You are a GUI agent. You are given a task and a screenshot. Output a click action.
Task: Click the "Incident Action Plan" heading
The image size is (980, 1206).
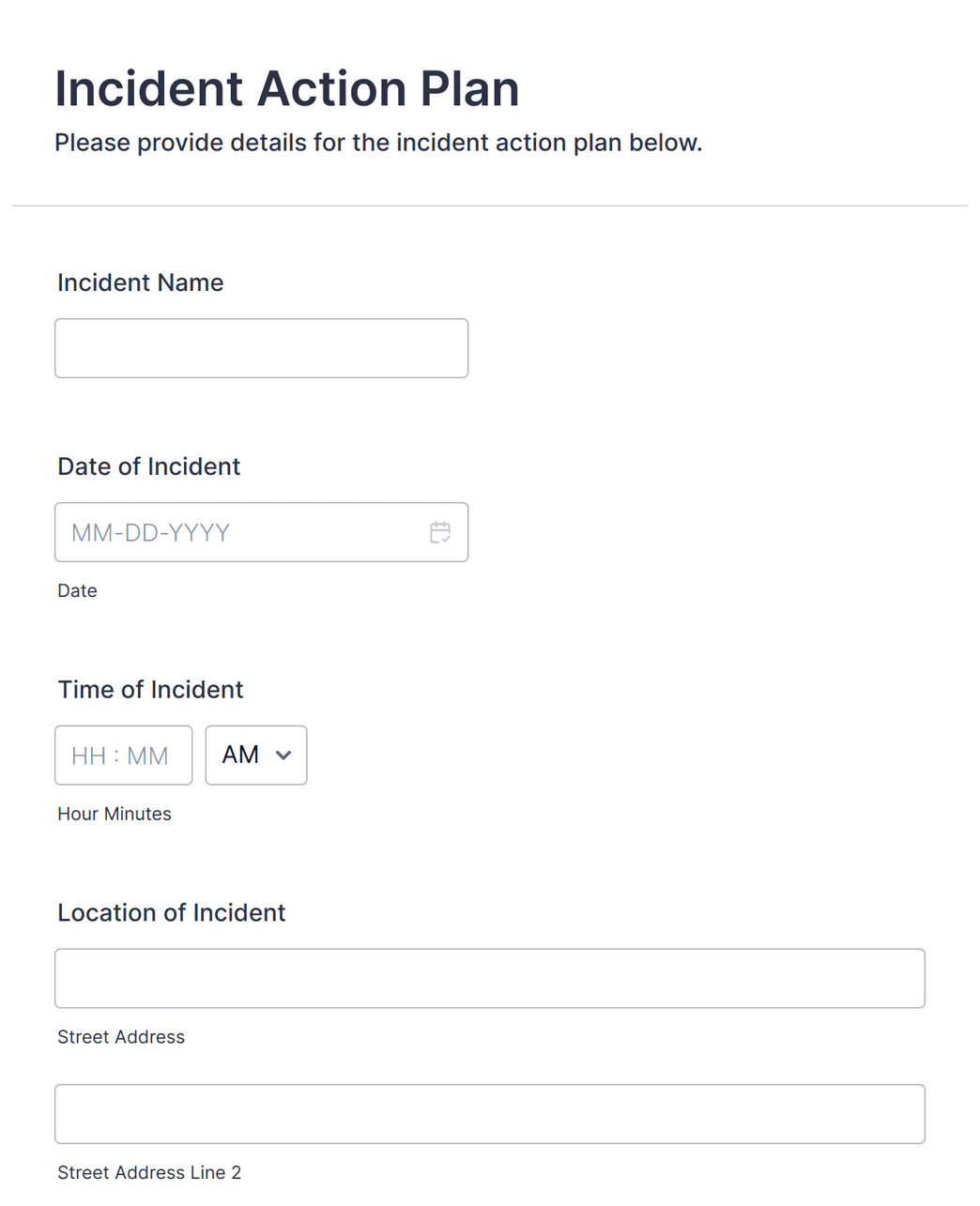[x=287, y=89]
